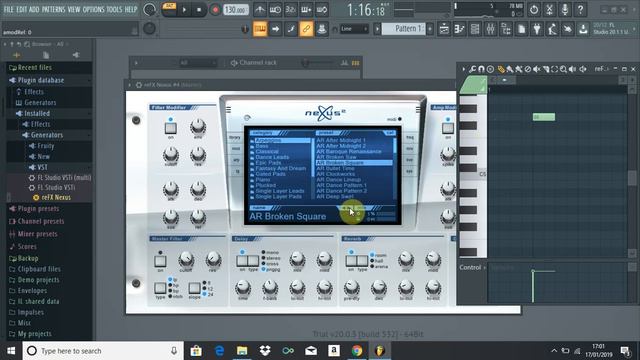The width and height of the screenshot is (640, 360).
Task: Click the microphone one-click recording icon
Action: pos(565,9)
